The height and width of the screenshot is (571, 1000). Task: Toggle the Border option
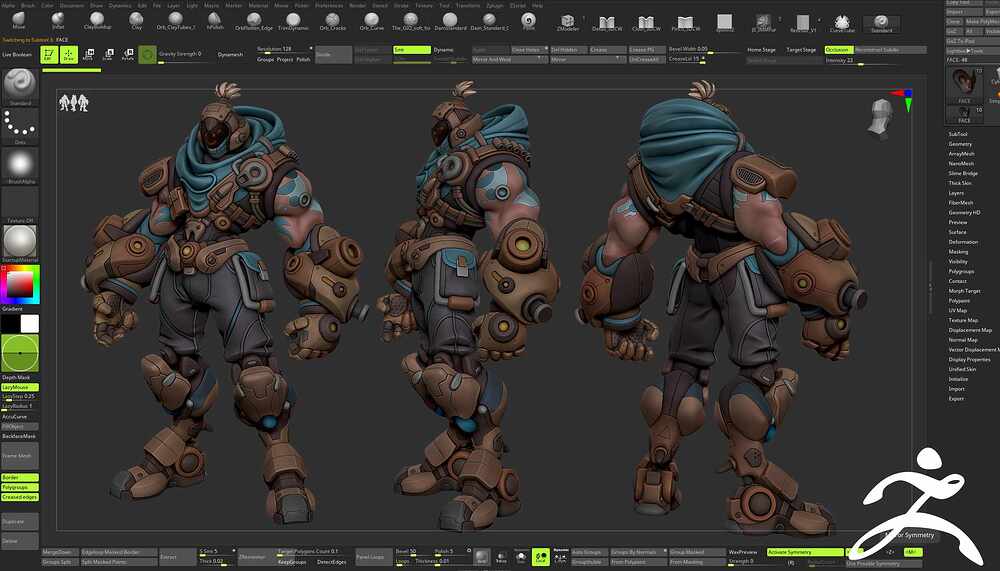pos(20,477)
